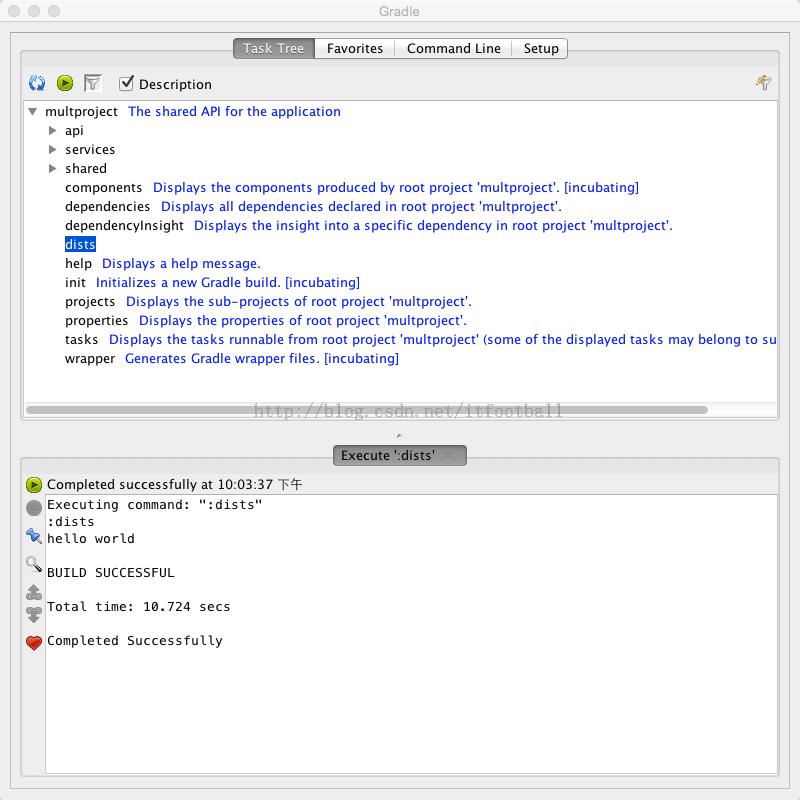Select the properties task
The height and width of the screenshot is (800, 800).
[x=96, y=320]
